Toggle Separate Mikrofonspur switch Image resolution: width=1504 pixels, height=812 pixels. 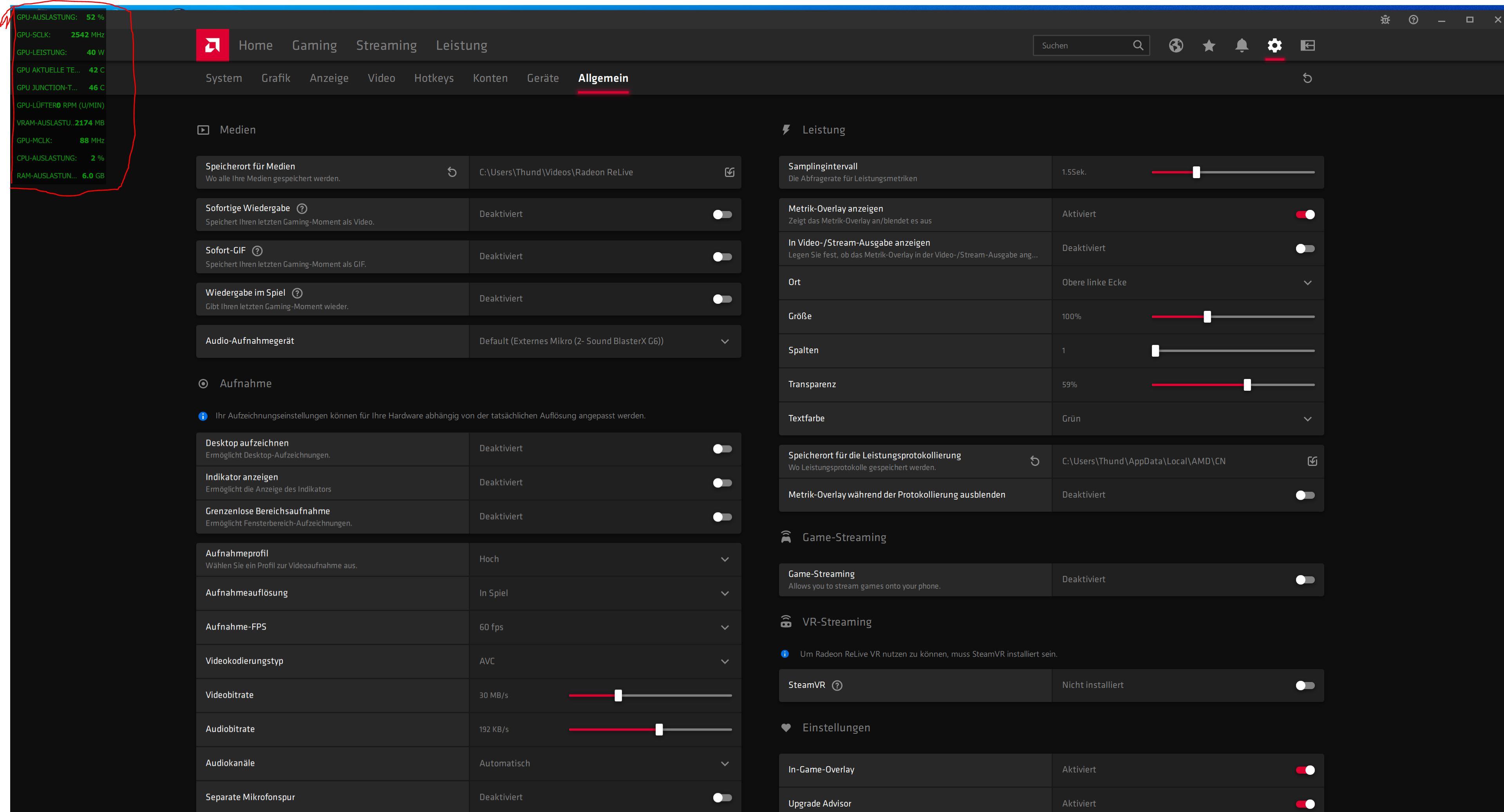[x=722, y=798]
